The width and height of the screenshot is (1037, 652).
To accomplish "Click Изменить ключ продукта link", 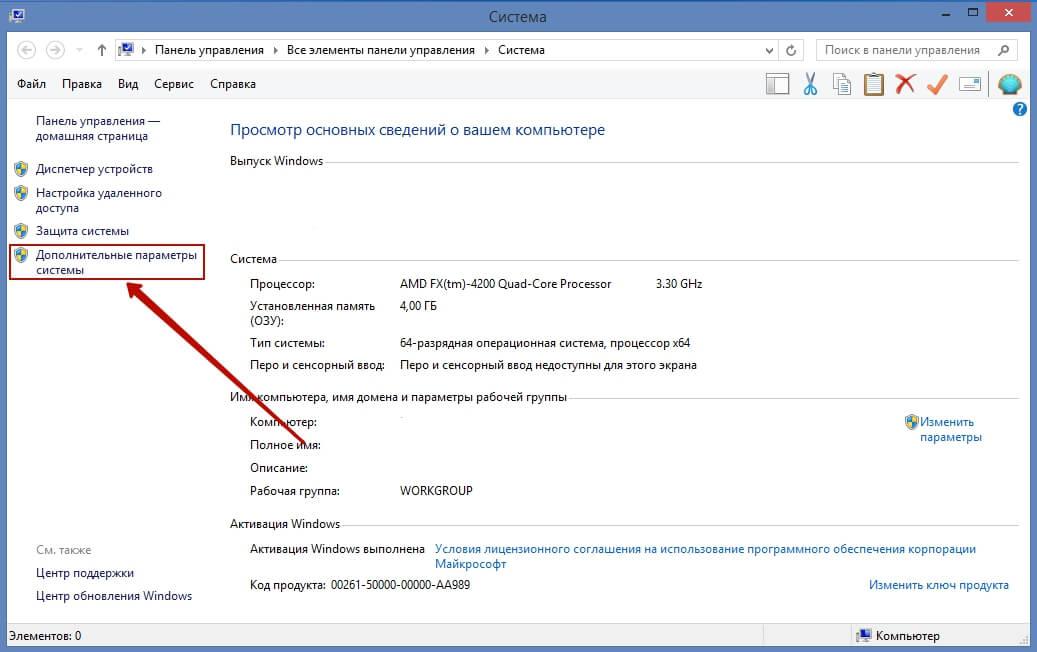I will (x=938, y=585).
